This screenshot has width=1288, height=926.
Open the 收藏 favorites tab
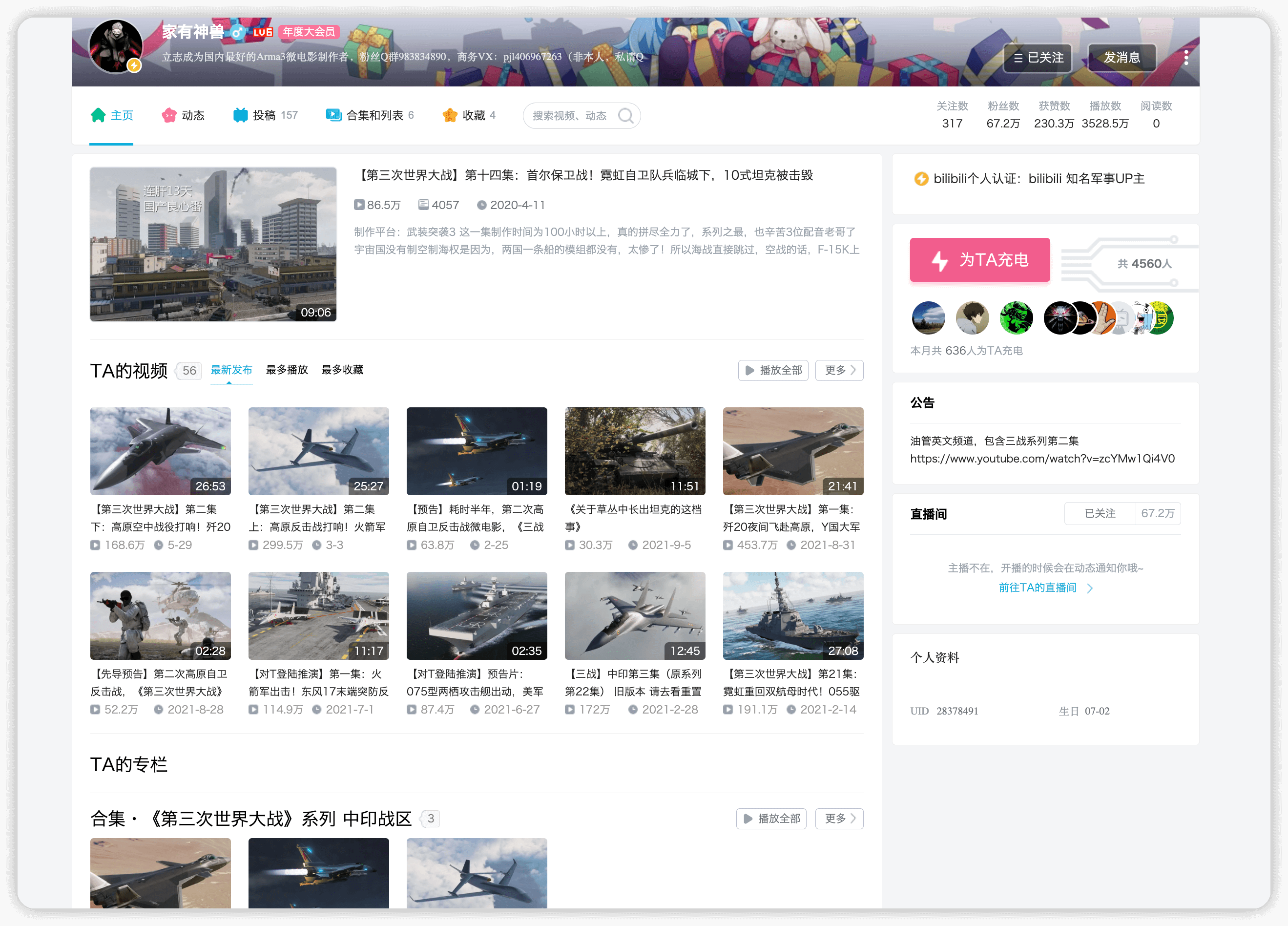click(x=469, y=115)
